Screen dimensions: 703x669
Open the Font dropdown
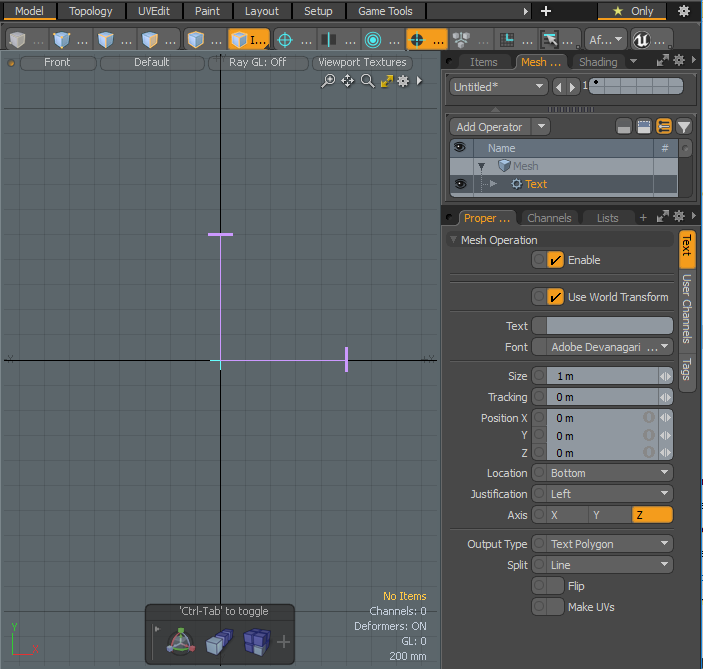tap(610, 347)
